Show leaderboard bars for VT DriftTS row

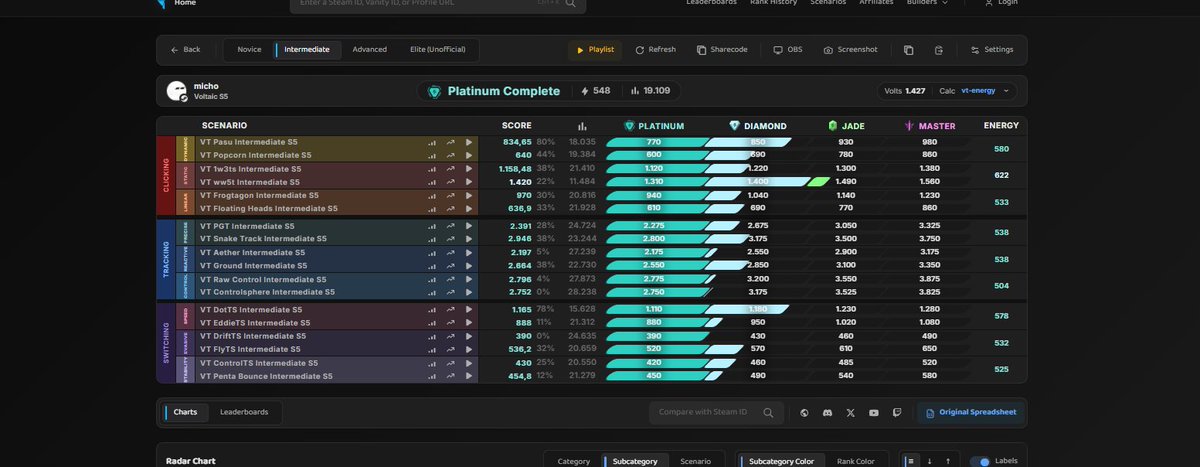(x=432, y=336)
